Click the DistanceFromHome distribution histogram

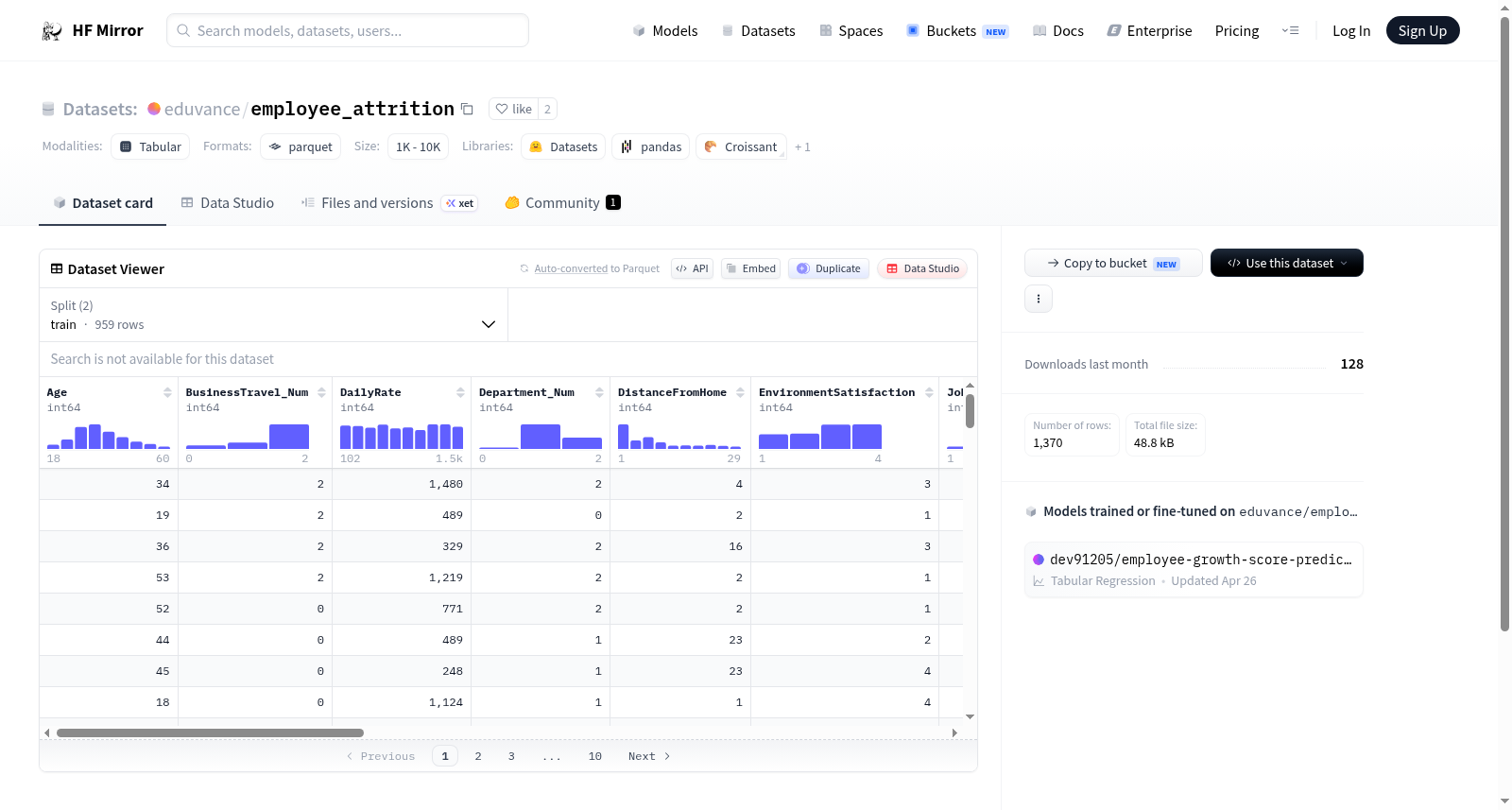pos(679,437)
